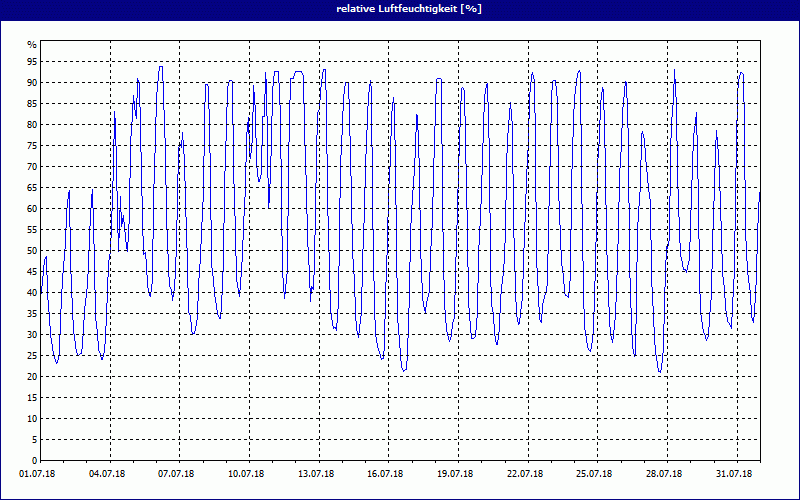Select the '19.07.18' date label
The height and width of the screenshot is (500, 800).
click(455, 474)
